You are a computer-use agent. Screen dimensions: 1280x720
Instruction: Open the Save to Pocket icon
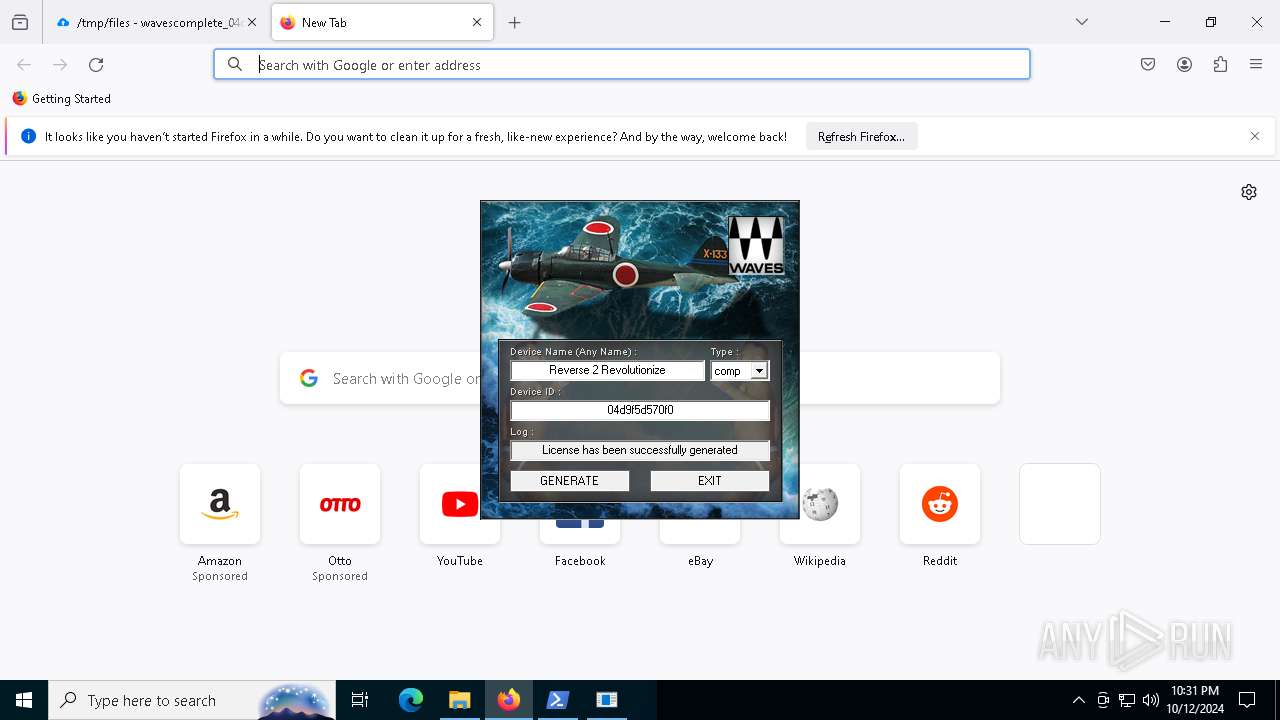[1148, 65]
